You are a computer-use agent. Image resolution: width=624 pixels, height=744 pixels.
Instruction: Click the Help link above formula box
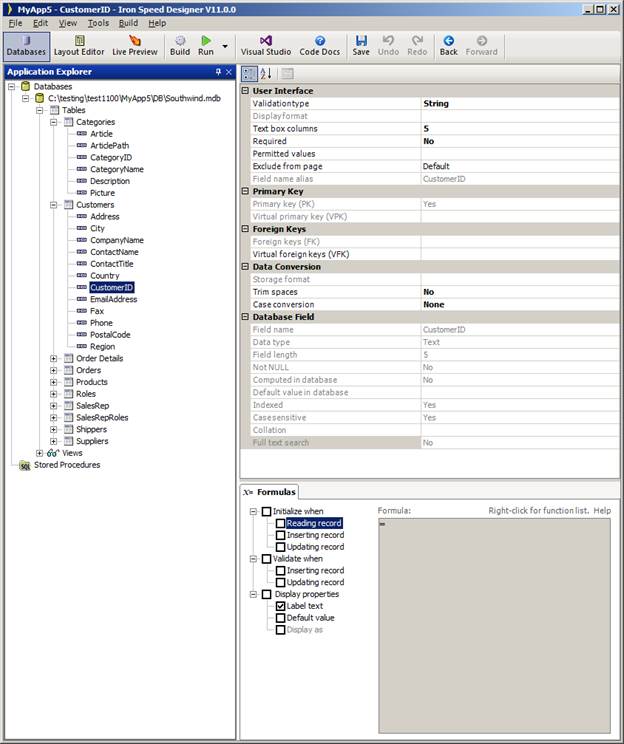[x=602, y=511]
